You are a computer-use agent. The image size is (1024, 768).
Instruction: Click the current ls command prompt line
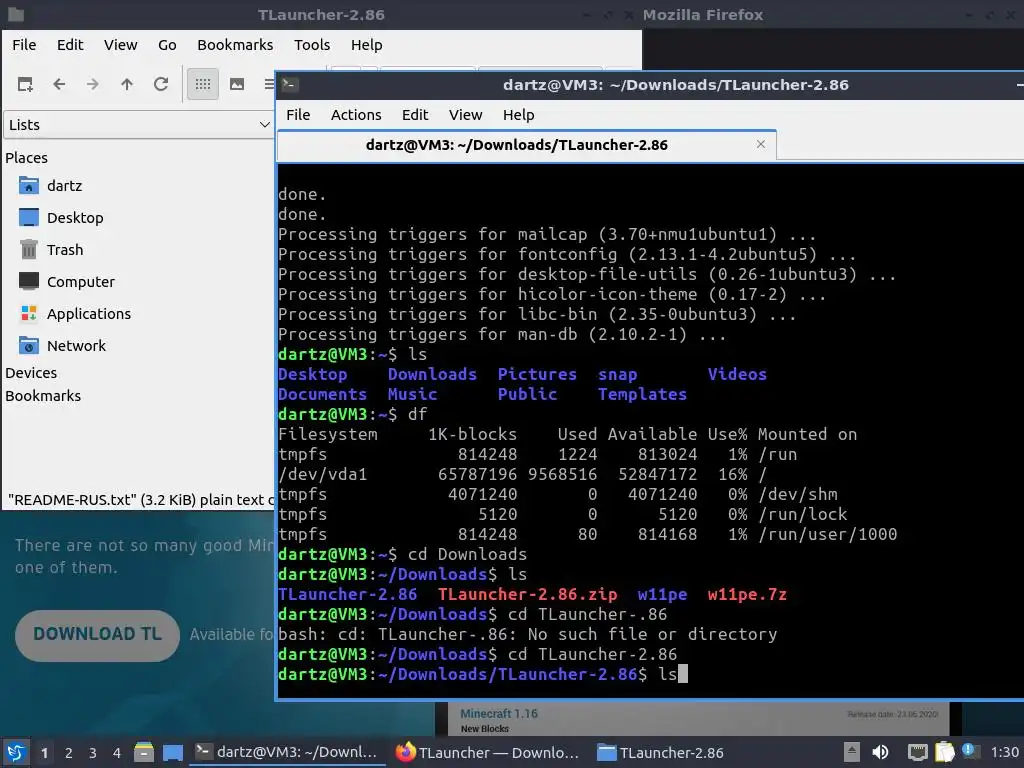483,674
